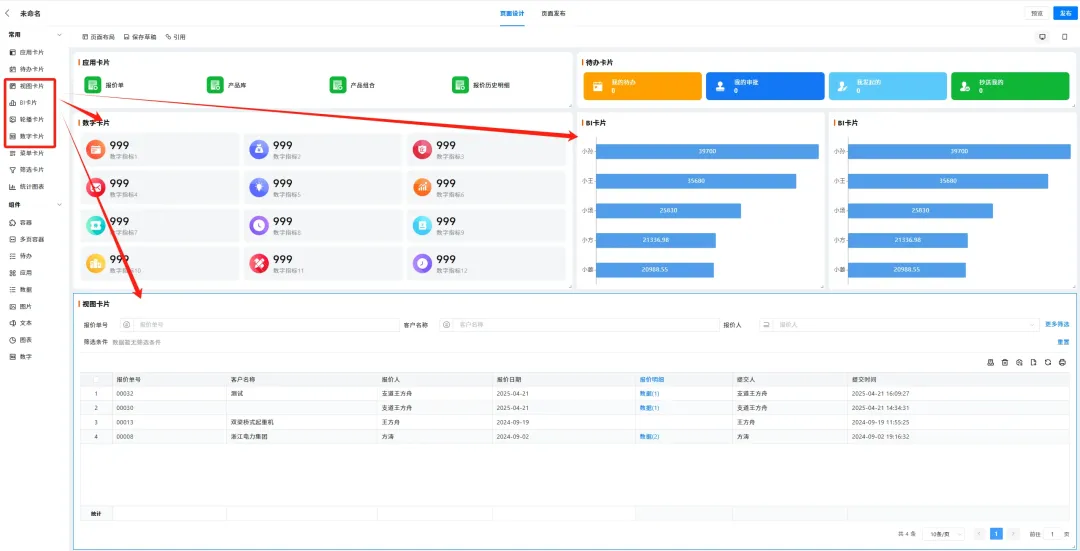Toggle the table header select-all checkbox
Screen dimensions: 1080x551
[96, 380]
